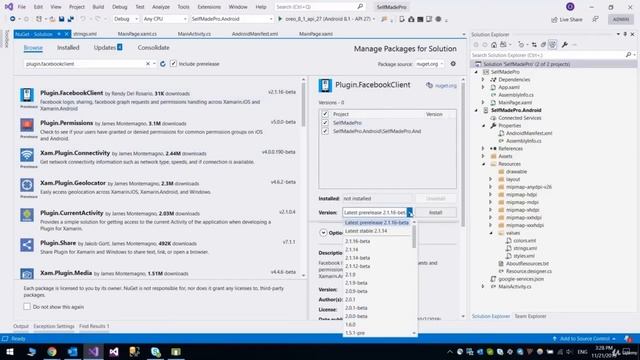
Task: Open Chrome from the Windows taskbar
Action: (x=52, y=351)
